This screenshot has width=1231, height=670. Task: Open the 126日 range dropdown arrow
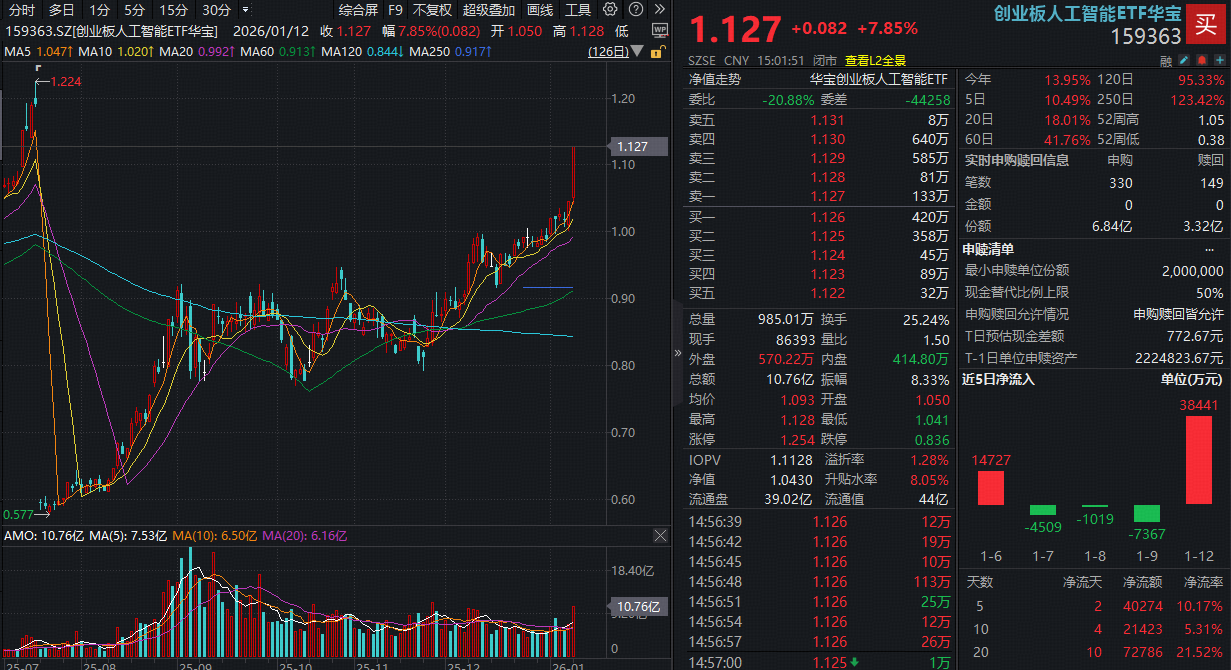coord(638,50)
